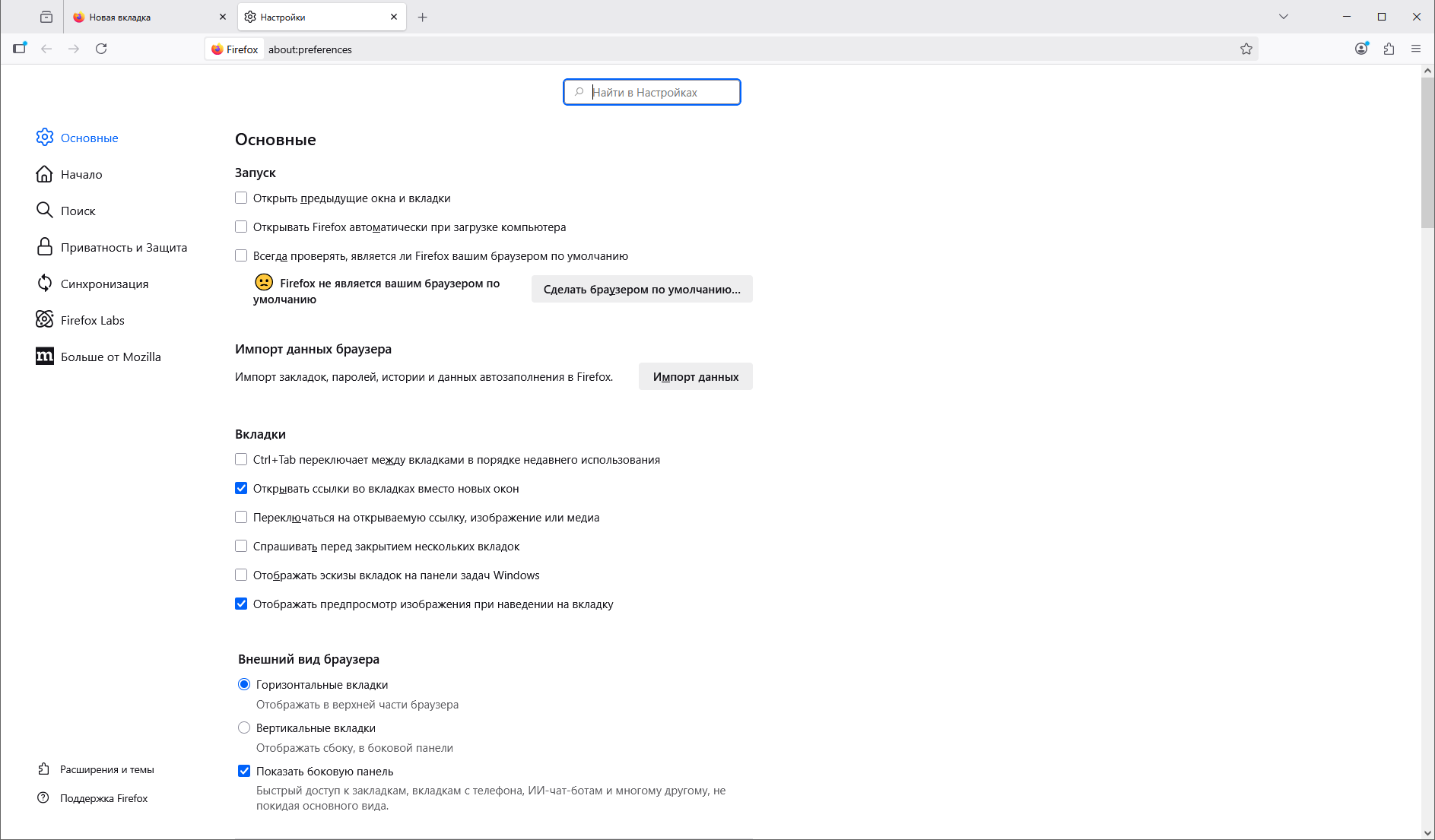Open the extensions puzzle icon
The height and width of the screenshot is (840, 1435).
pyautogui.click(x=1389, y=49)
